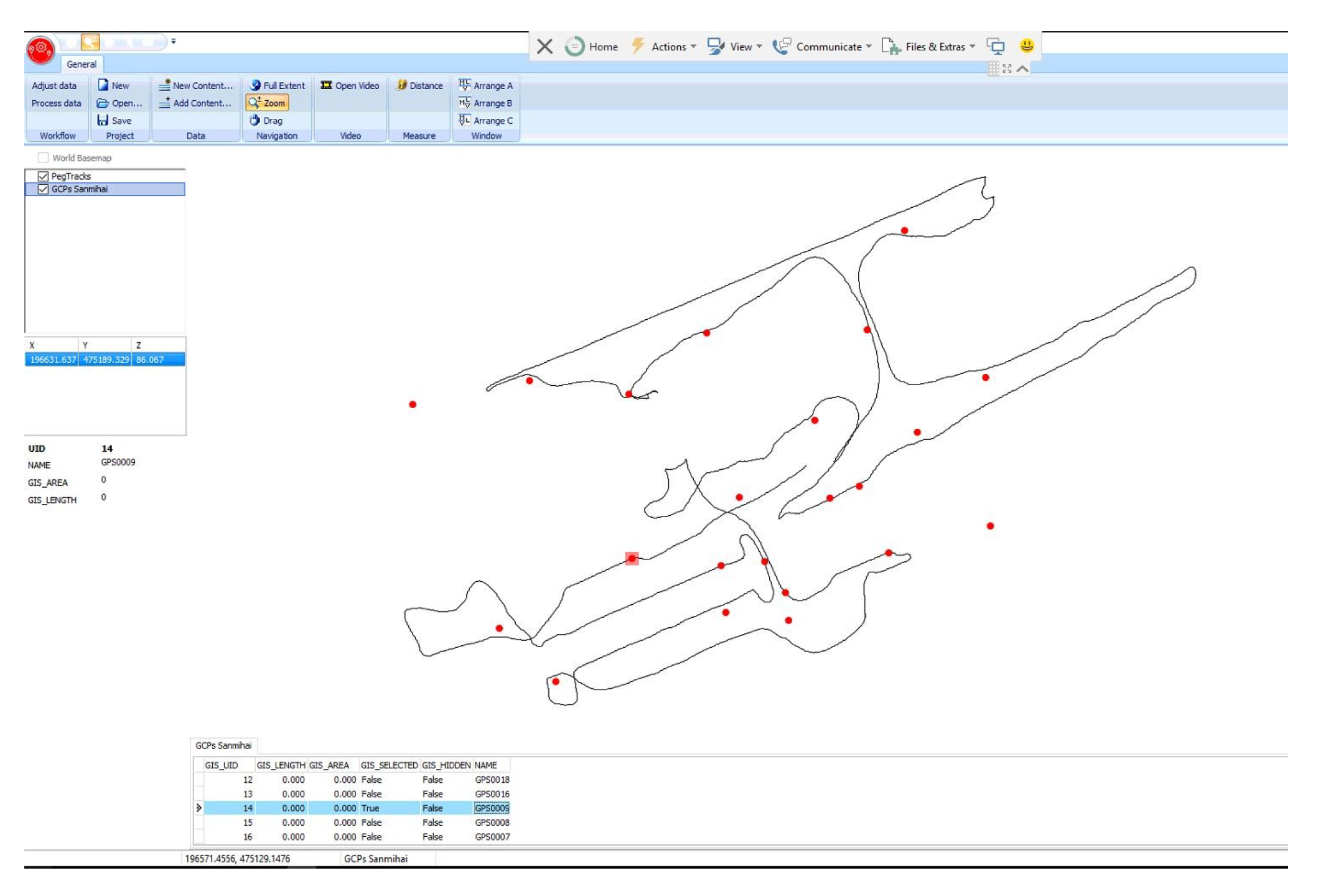Open the Communicate dropdown

(829, 47)
